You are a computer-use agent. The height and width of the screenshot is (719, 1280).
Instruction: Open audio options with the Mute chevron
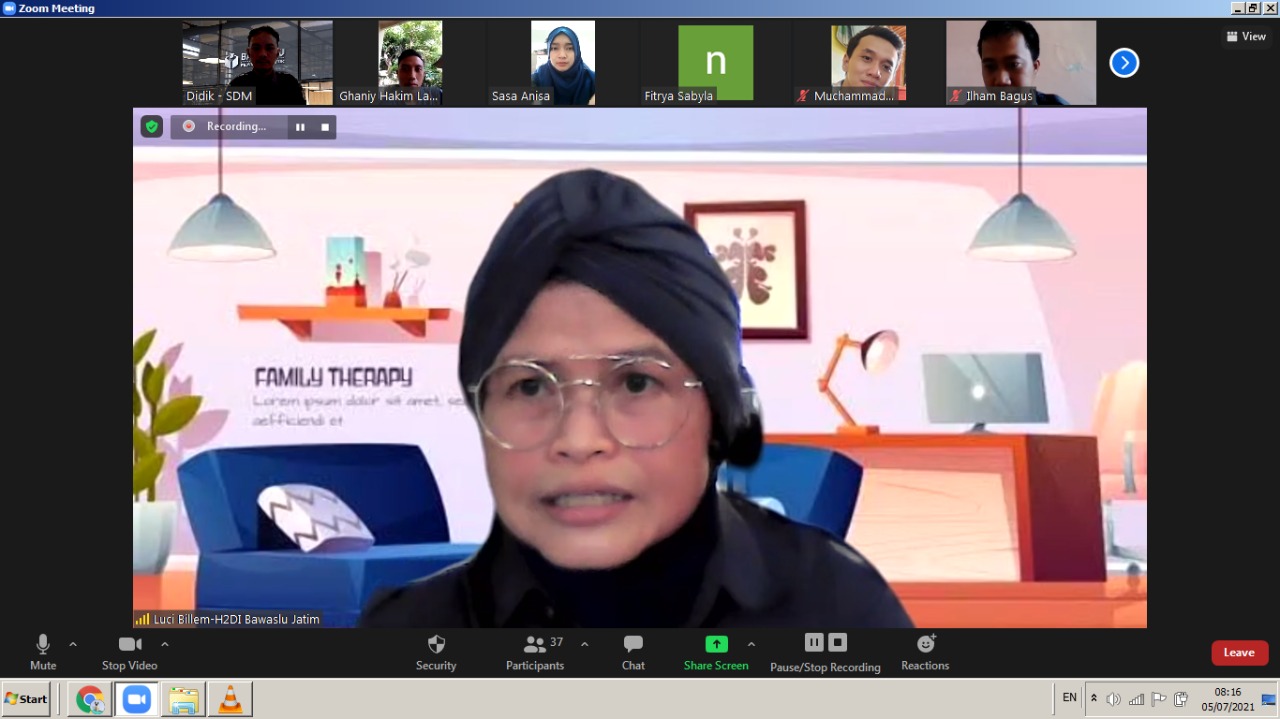click(71, 644)
